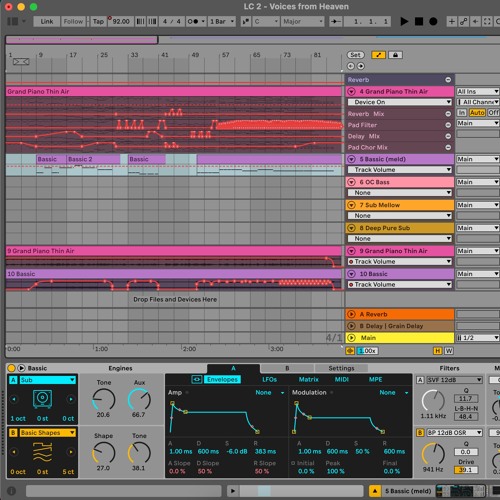Remove the Reverb Mix automation lane
500x500 pixels.
pyautogui.click(x=448, y=114)
